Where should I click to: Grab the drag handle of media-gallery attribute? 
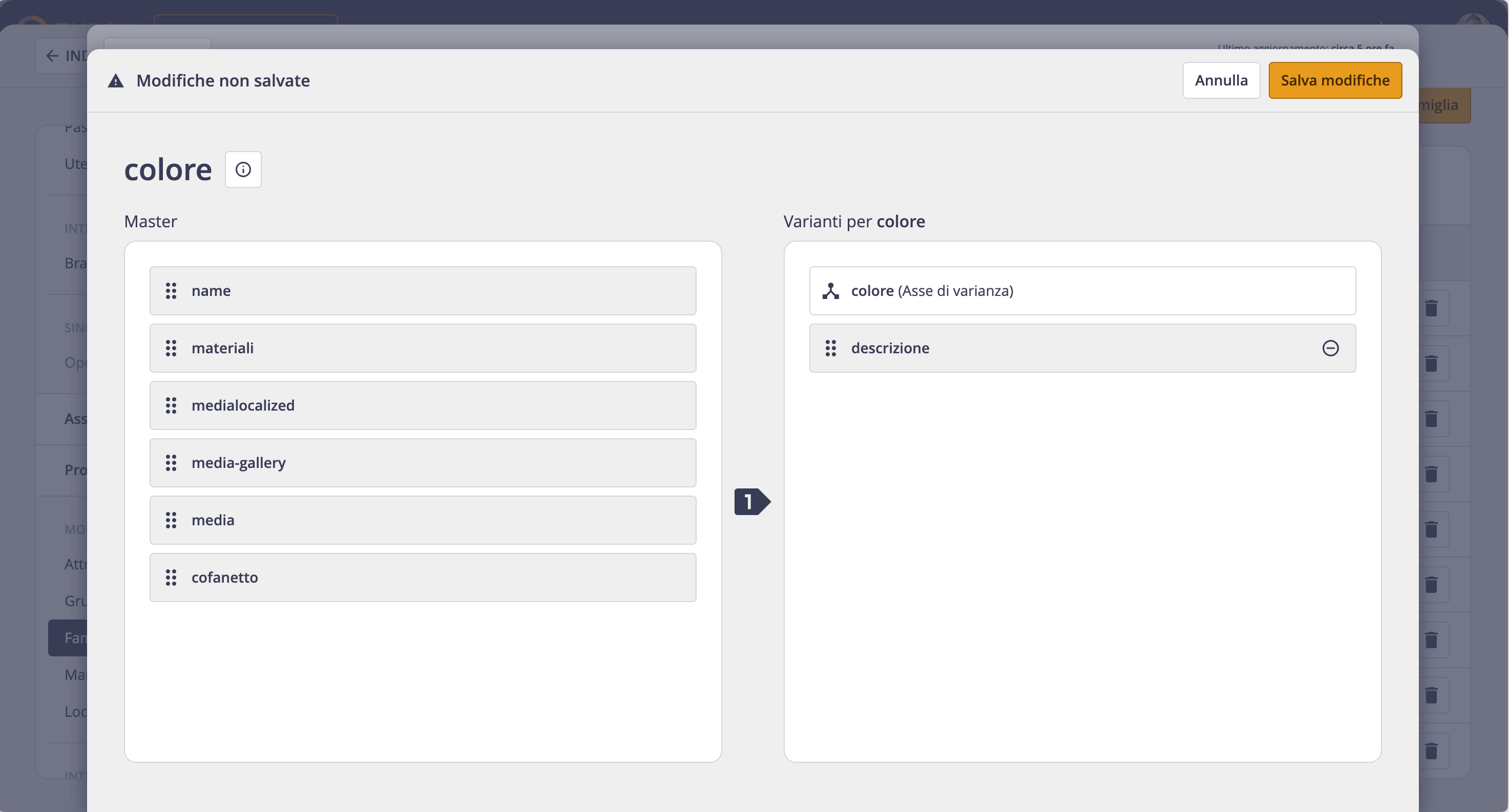[171, 463]
